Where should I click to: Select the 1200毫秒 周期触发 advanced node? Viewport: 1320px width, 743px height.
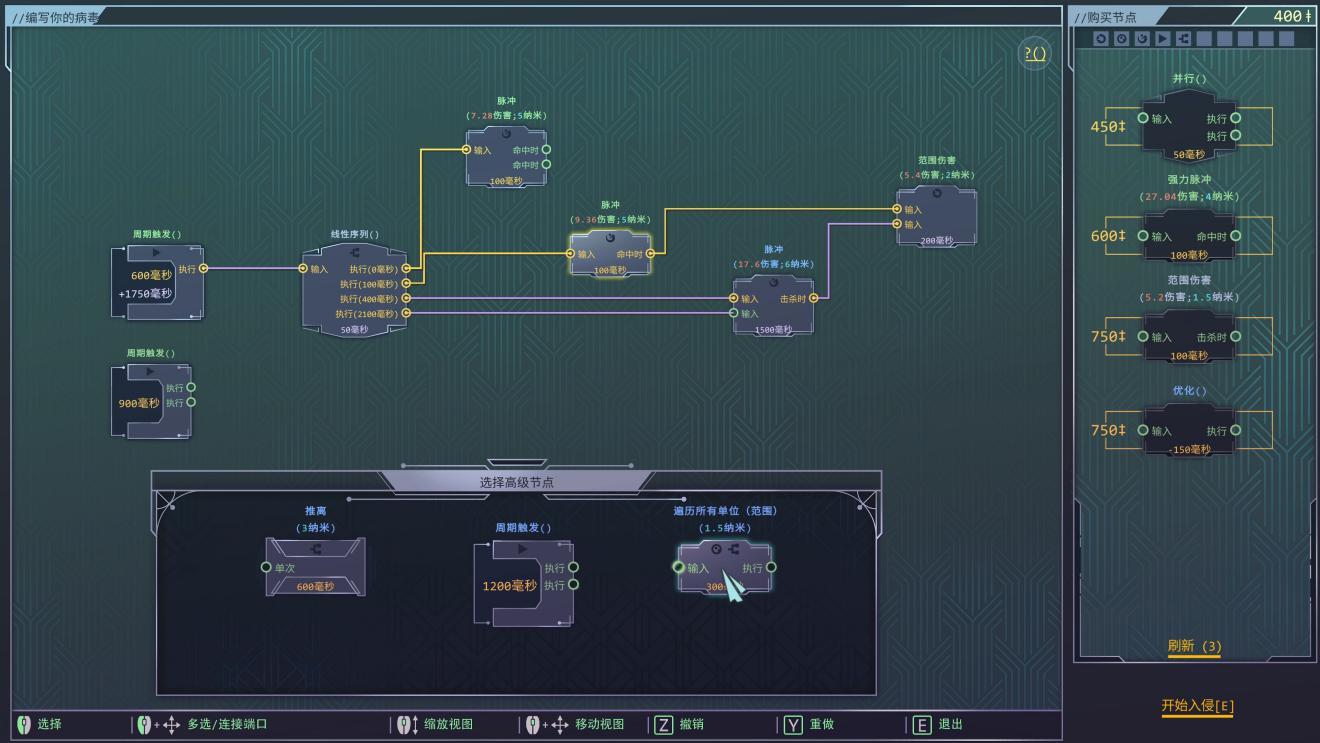point(523,585)
